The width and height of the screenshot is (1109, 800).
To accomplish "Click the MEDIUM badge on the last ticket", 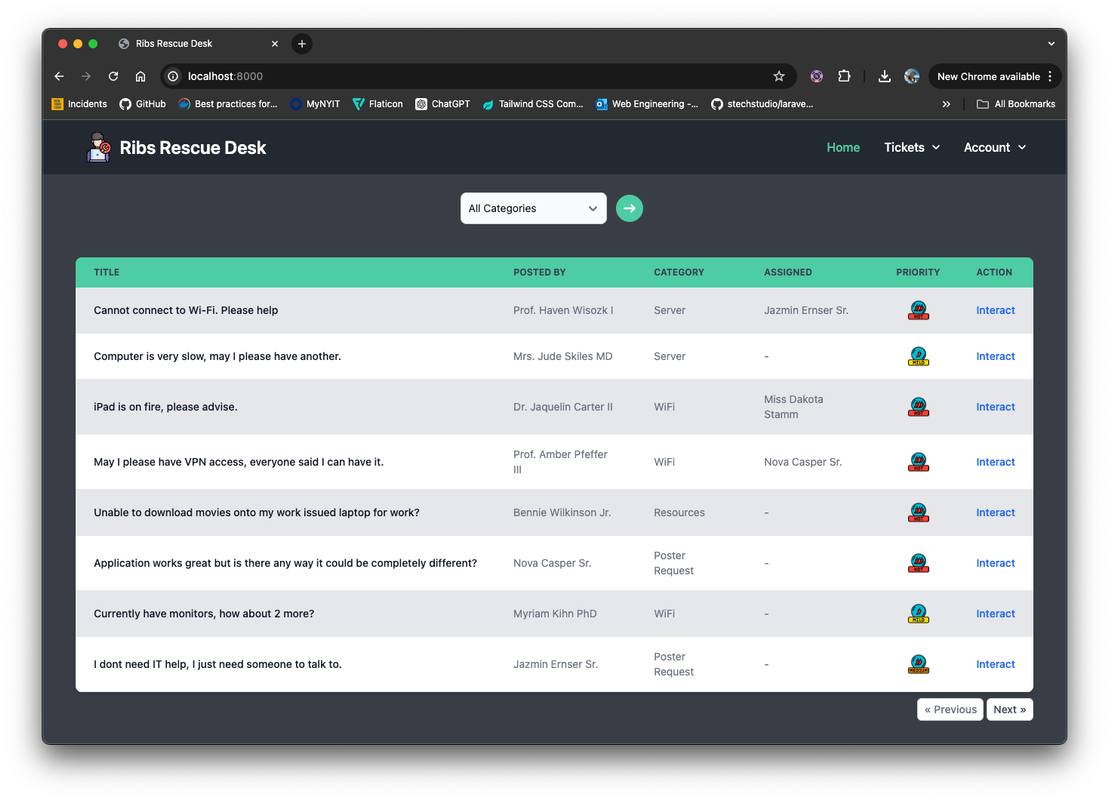I will point(918,663).
